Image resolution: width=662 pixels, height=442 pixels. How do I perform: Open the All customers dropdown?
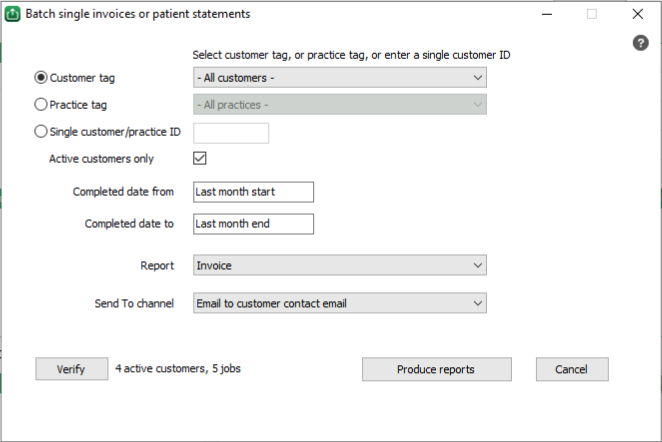[339, 77]
